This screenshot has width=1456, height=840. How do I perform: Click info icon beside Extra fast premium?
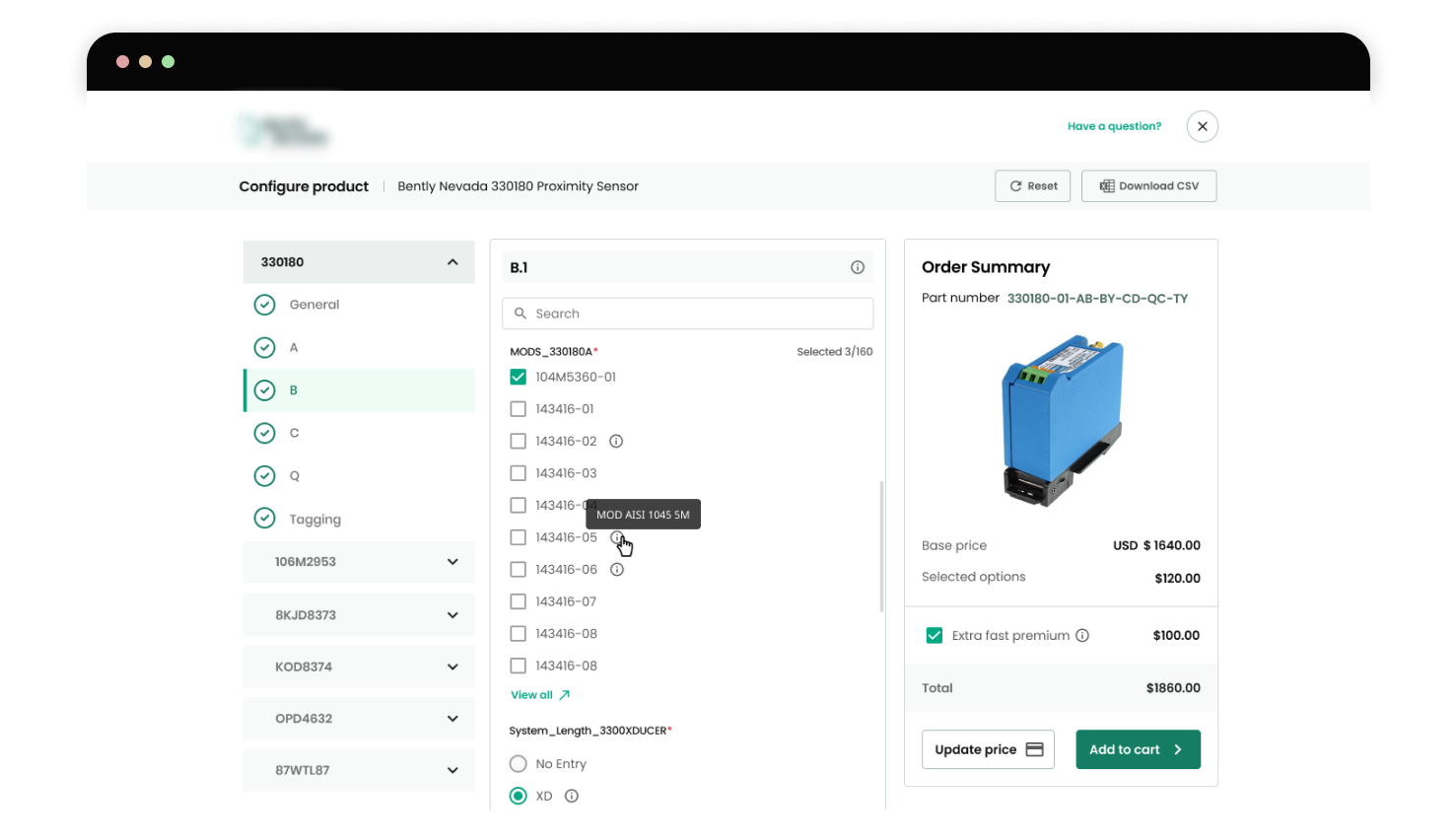click(x=1081, y=636)
